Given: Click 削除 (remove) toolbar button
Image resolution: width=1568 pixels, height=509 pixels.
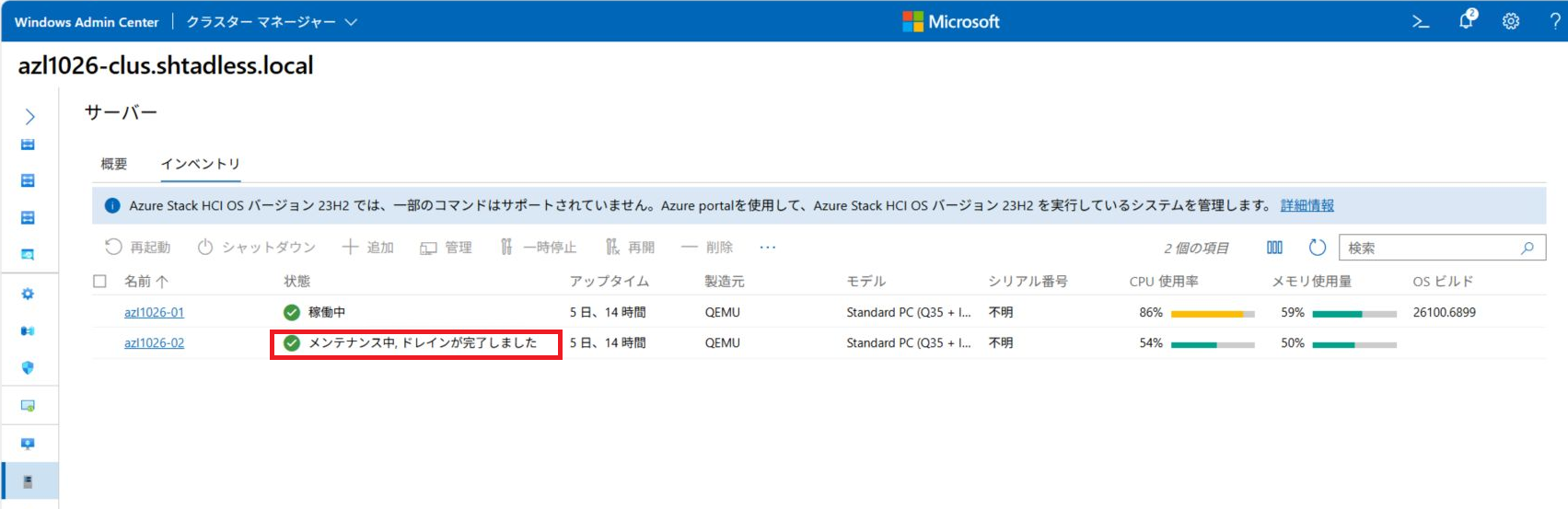Looking at the screenshot, I should pyautogui.click(x=707, y=248).
